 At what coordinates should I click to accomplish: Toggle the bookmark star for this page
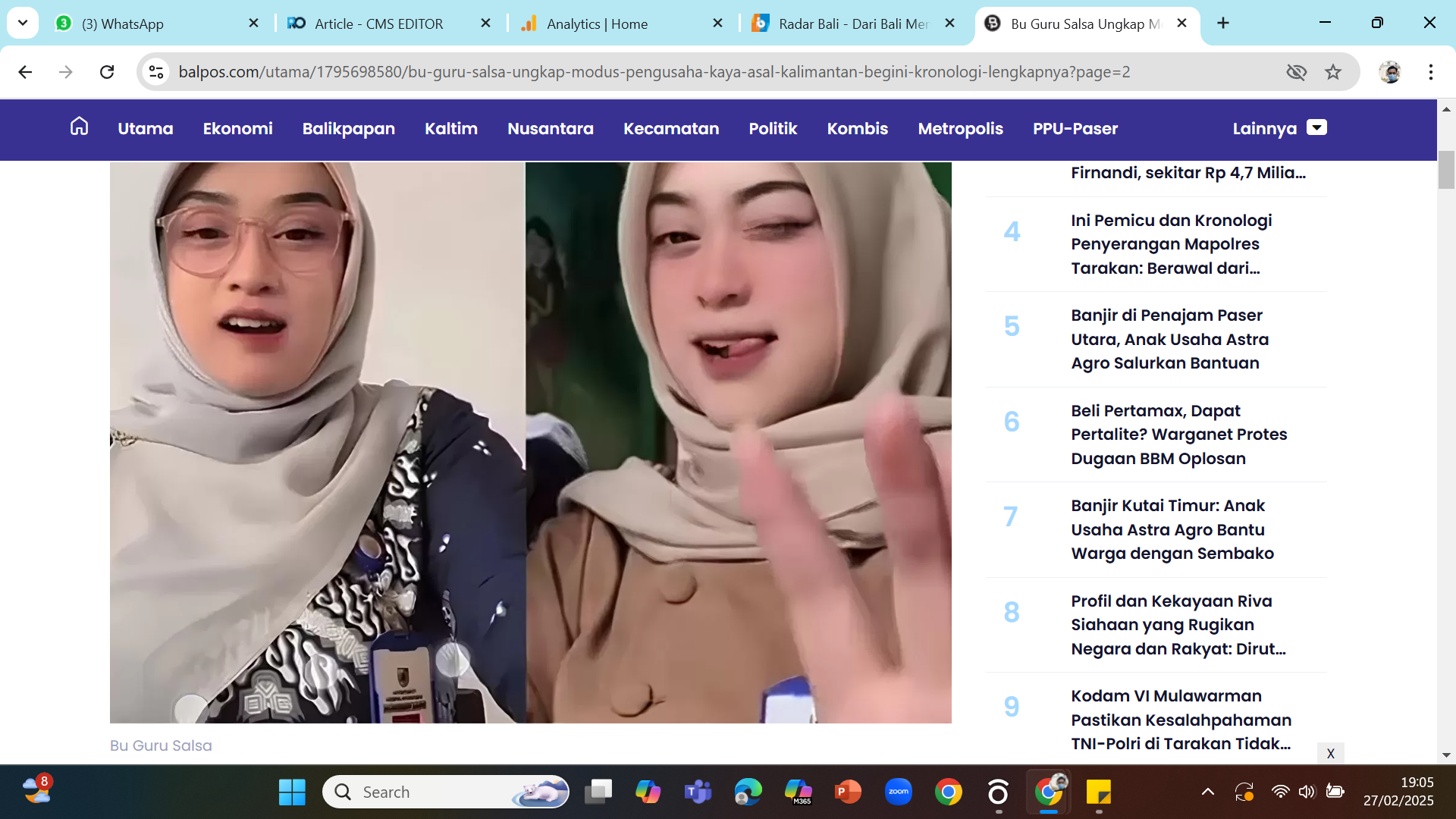click(1333, 72)
